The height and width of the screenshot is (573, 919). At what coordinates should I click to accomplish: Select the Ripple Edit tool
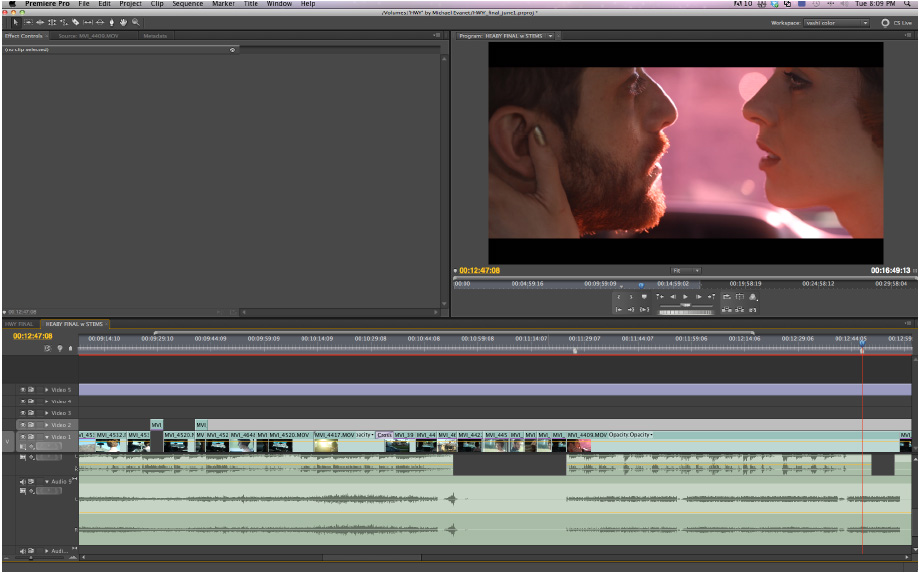[40, 22]
